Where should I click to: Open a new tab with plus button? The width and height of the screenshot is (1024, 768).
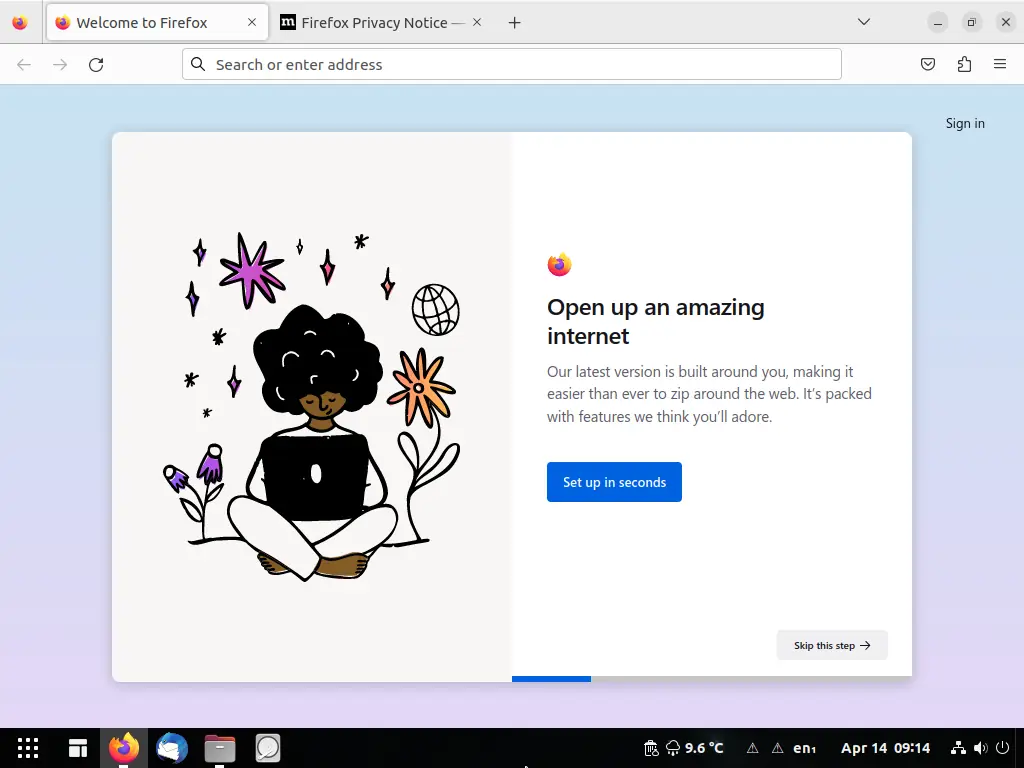[515, 23]
